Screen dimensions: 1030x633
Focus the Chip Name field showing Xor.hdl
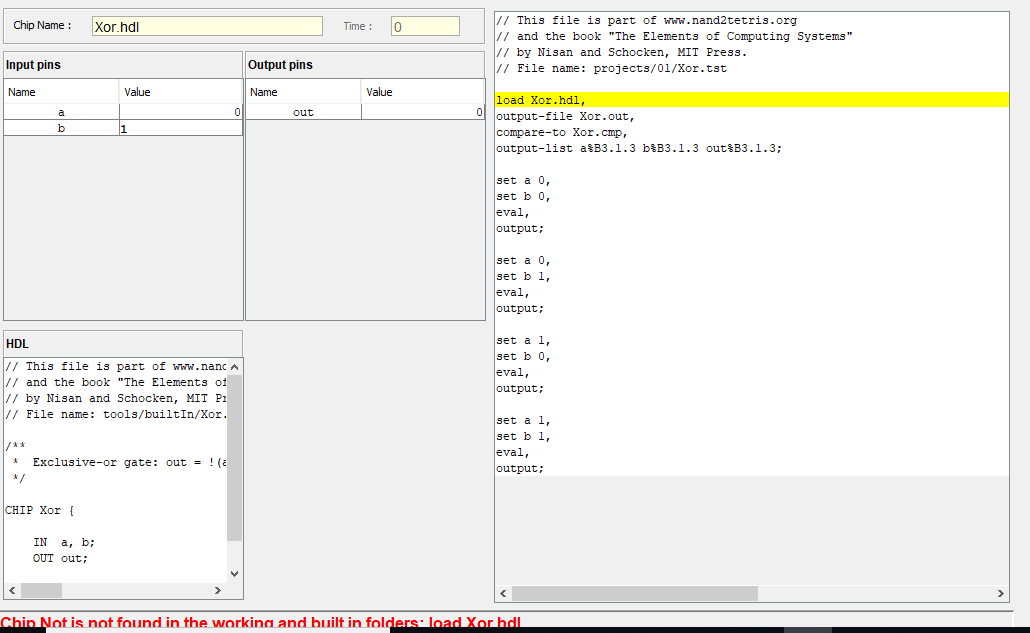click(207, 27)
